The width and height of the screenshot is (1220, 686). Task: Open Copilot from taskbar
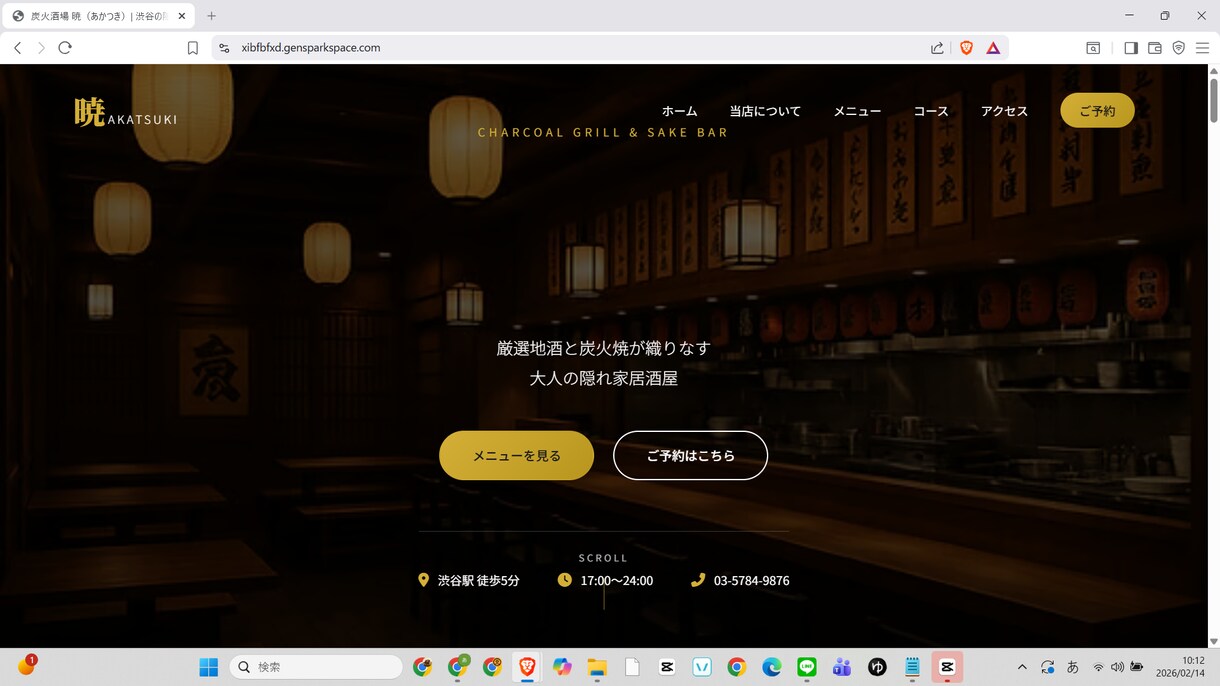562,667
